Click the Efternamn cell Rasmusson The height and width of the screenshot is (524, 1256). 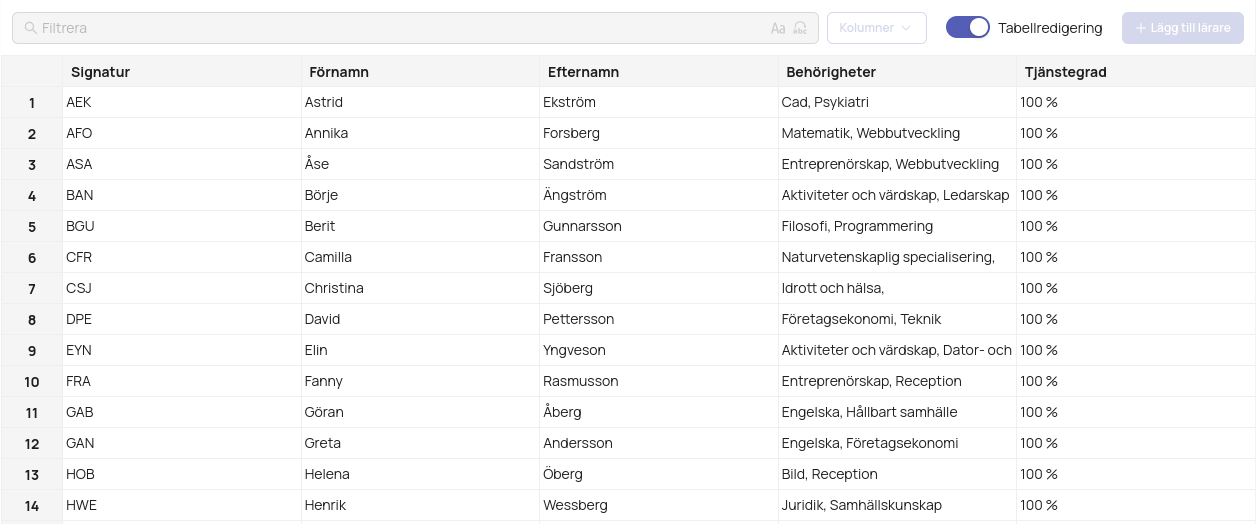tap(658, 382)
